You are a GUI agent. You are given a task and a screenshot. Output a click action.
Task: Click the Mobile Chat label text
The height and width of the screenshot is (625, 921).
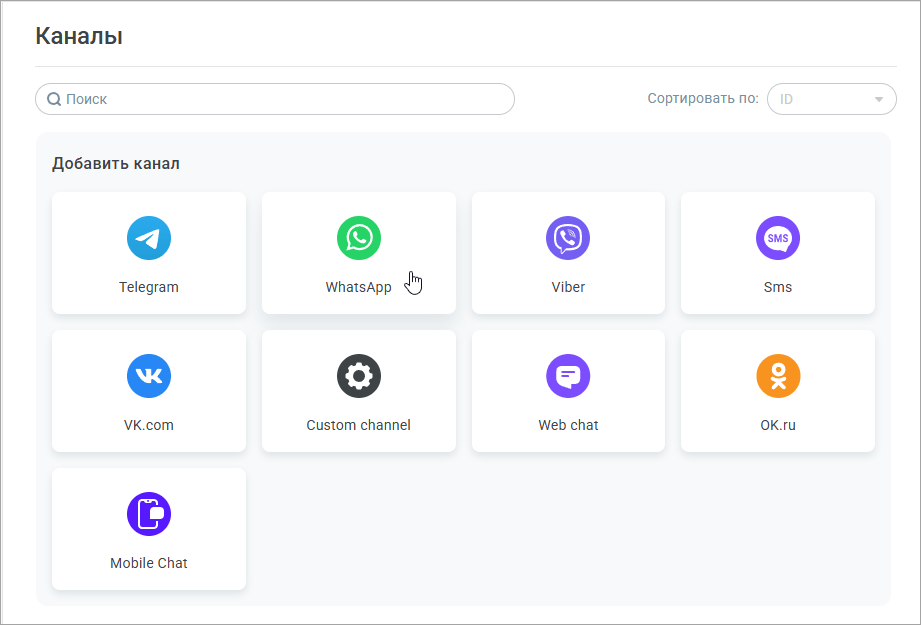click(x=149, y=563)
